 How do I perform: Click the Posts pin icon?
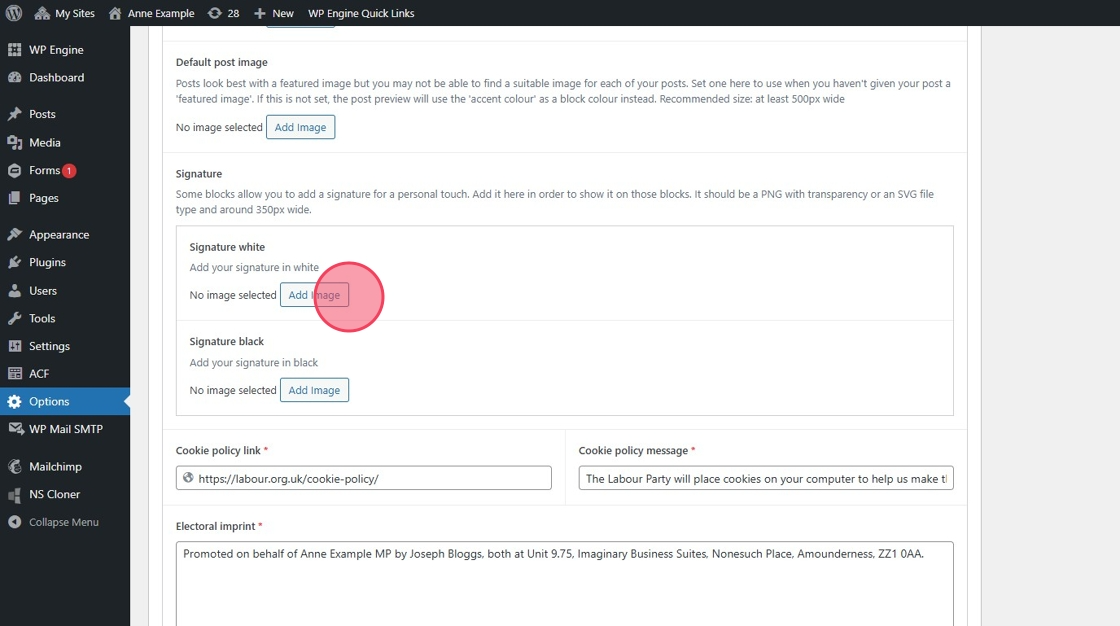tap(14, 114)
